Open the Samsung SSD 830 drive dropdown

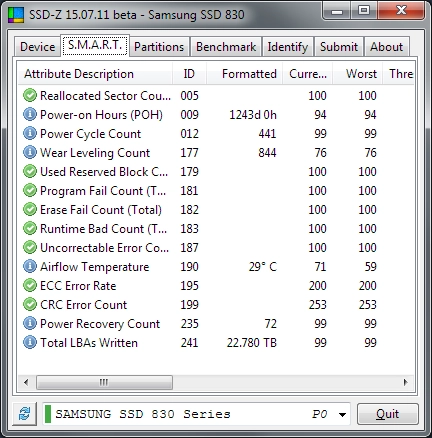[x=197, y=414]
